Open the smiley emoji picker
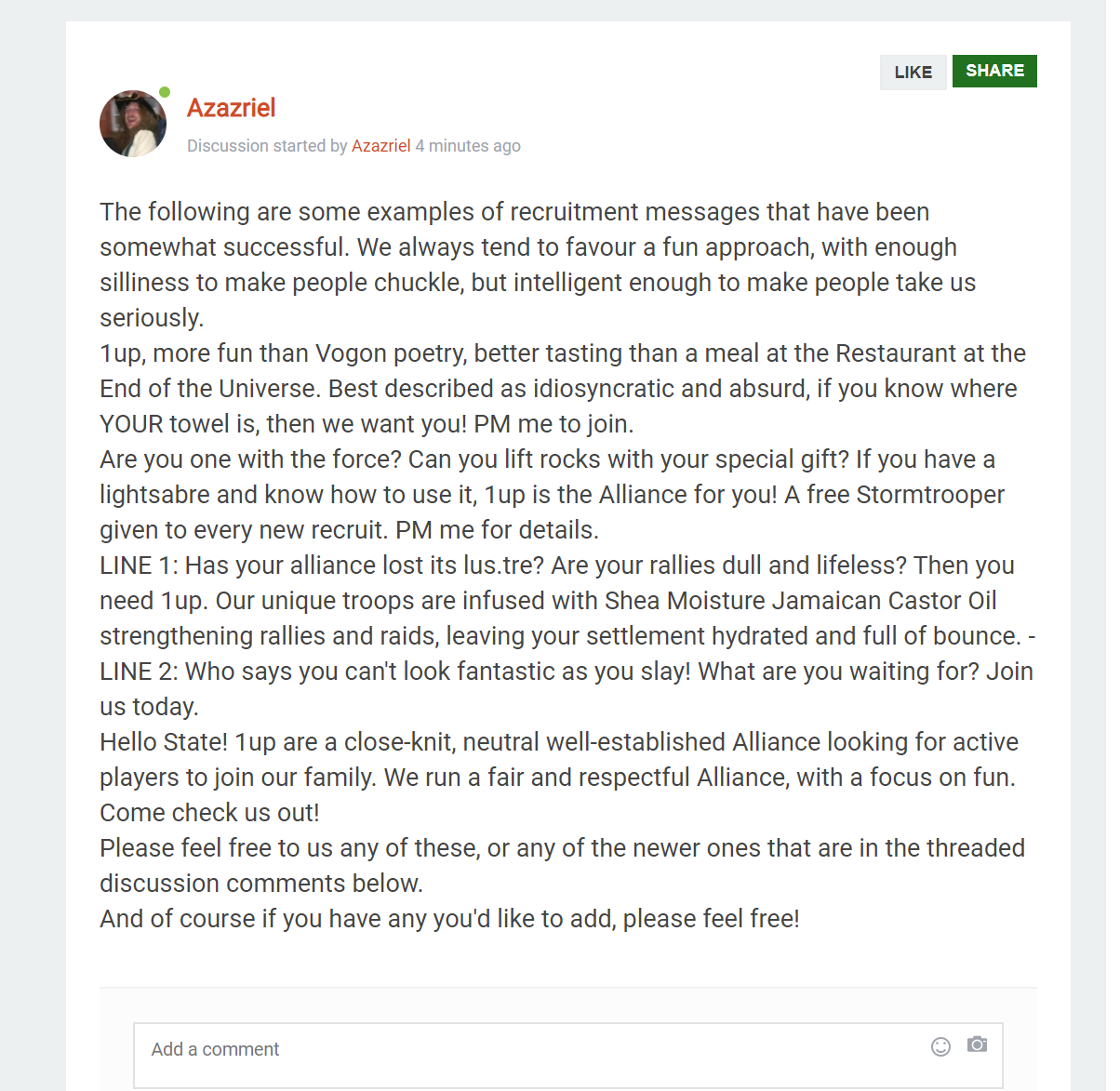Image resolution: width=1120 pixels, height=1091 pixels. (940, 1046)
